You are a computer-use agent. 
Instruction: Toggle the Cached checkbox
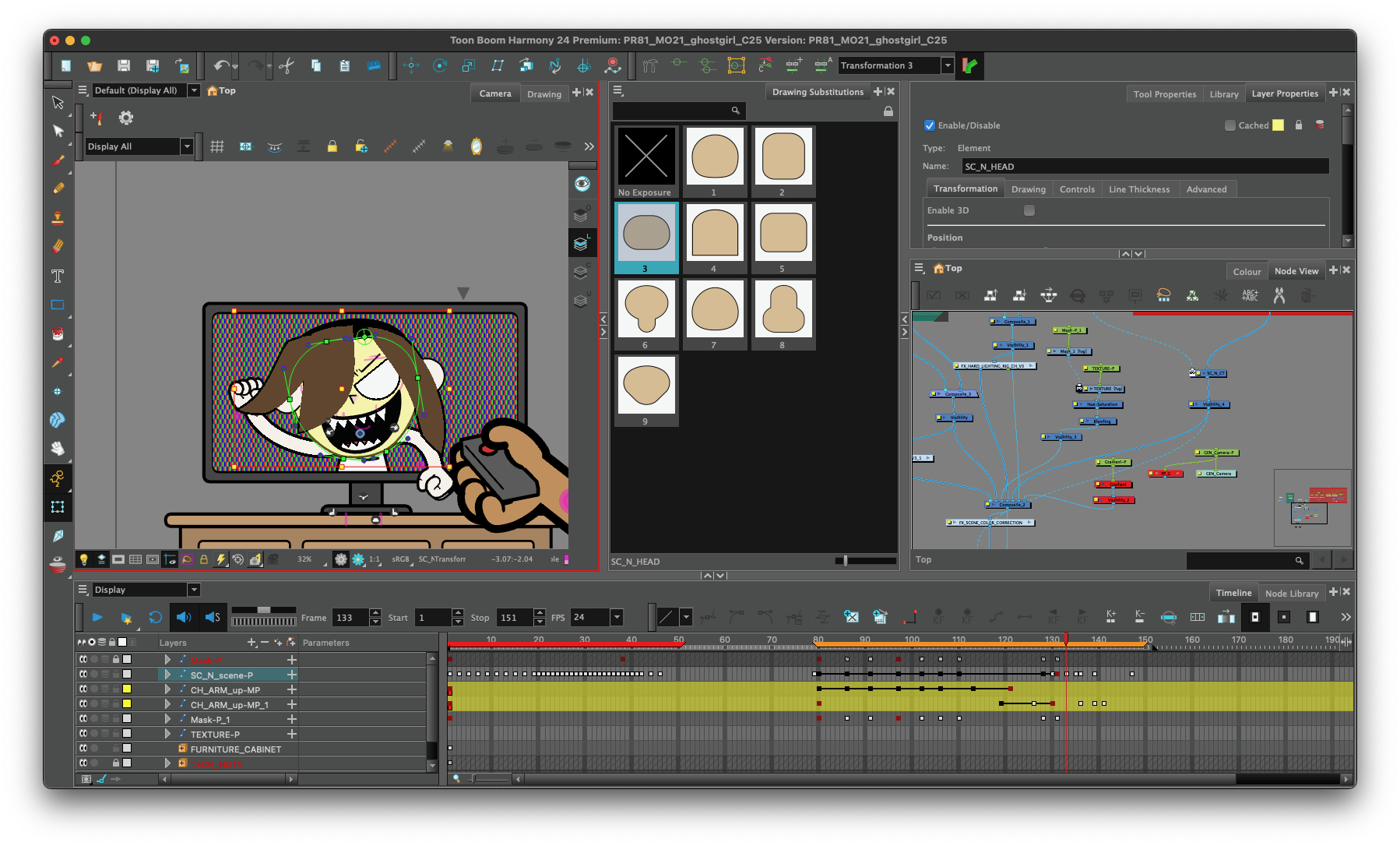pyautogui.click(x=1230, y=125)
